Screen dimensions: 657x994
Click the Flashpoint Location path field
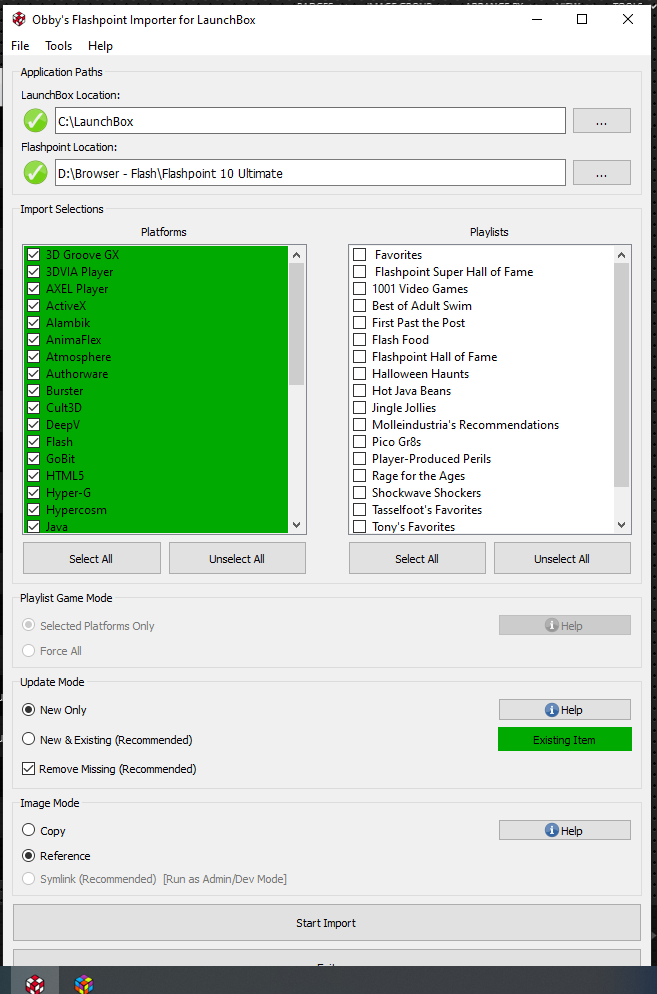click(x=310, y=173)
